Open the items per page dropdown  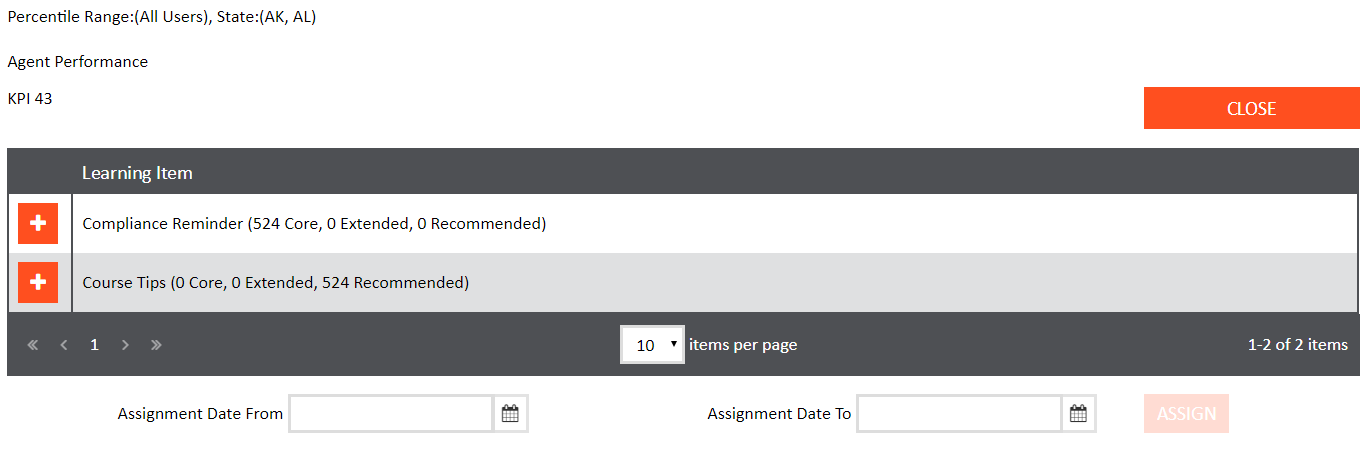(652, 345)
